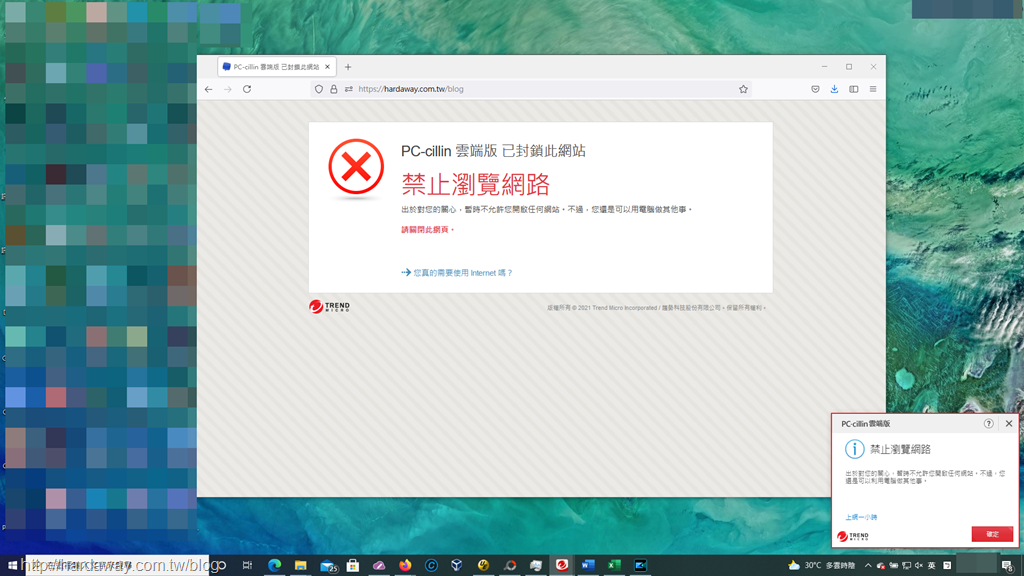Open Microsoft Excel from the taskbar
Viewport: 1024px width, 576px height.
(x=614, y=566)
